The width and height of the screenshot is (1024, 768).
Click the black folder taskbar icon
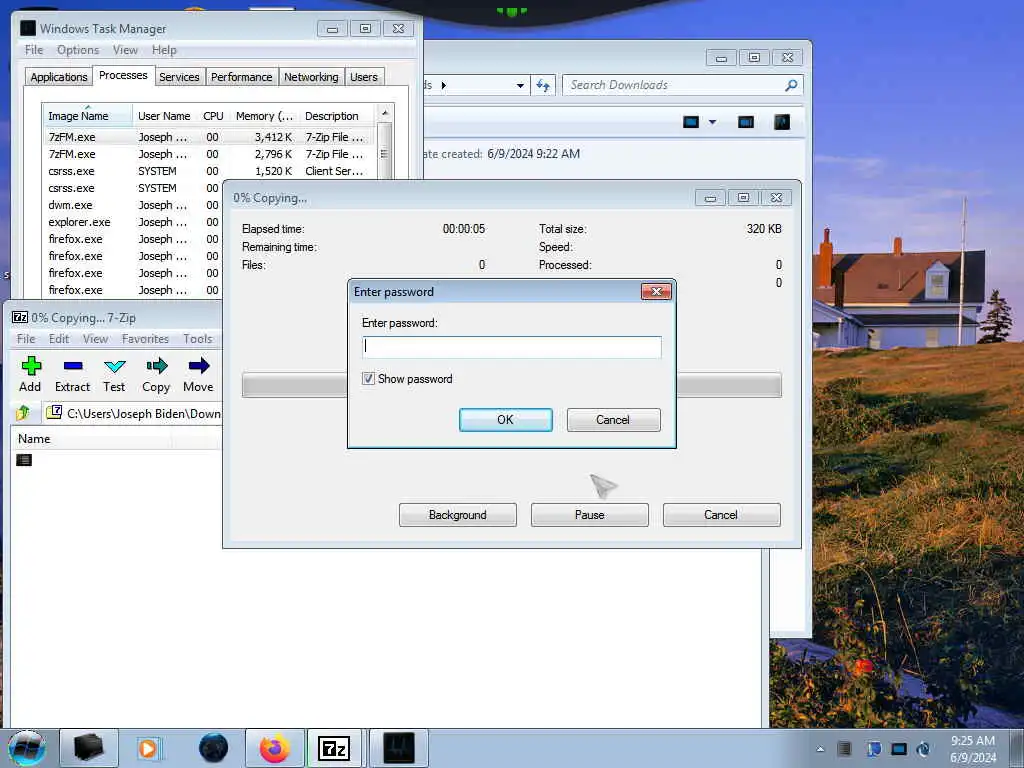[89, 748]
